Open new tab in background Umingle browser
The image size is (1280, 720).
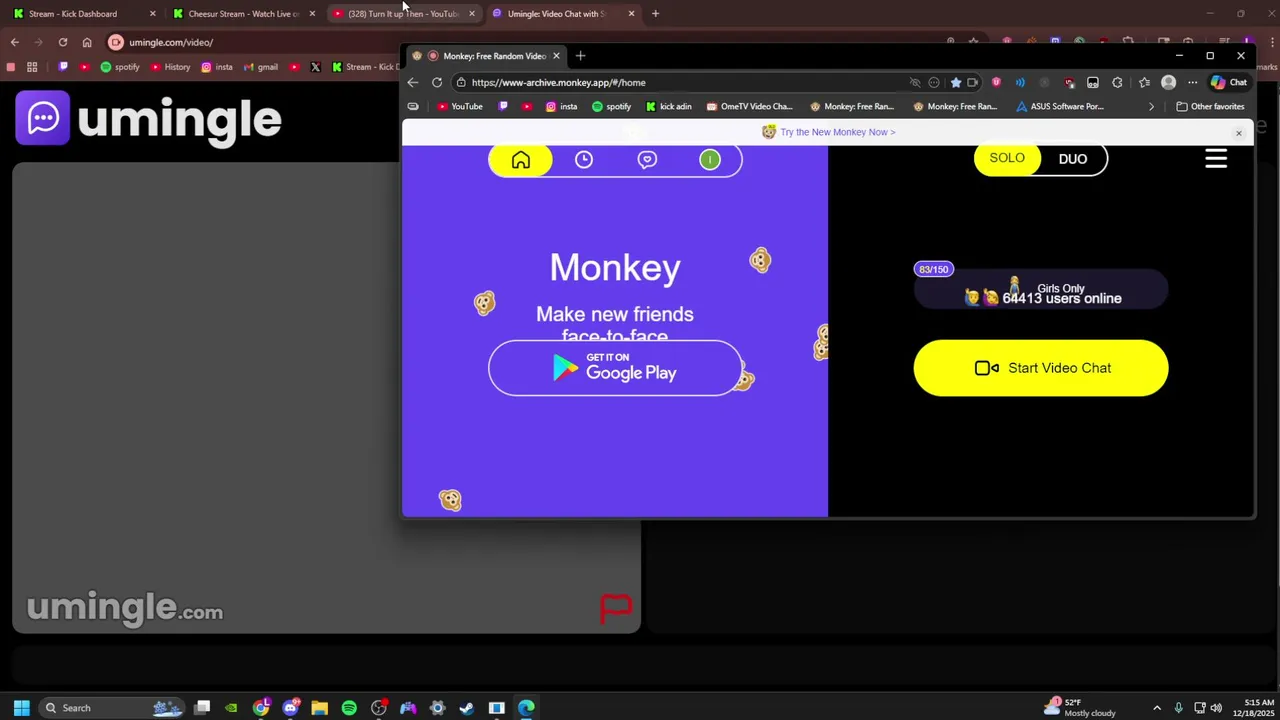pos(655,14)
